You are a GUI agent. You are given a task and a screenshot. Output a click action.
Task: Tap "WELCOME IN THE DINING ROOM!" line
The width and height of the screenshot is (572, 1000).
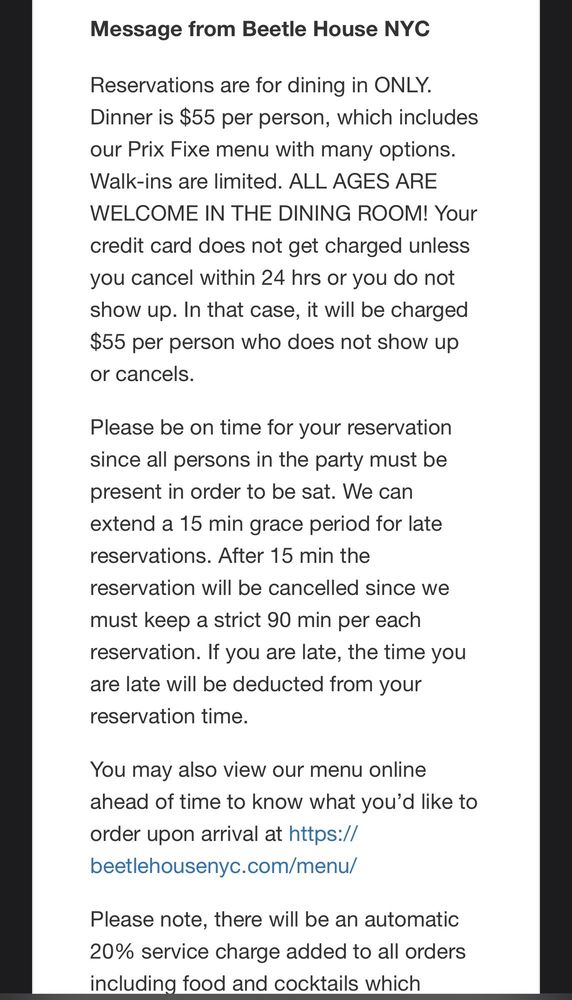[x=260, y=214]
